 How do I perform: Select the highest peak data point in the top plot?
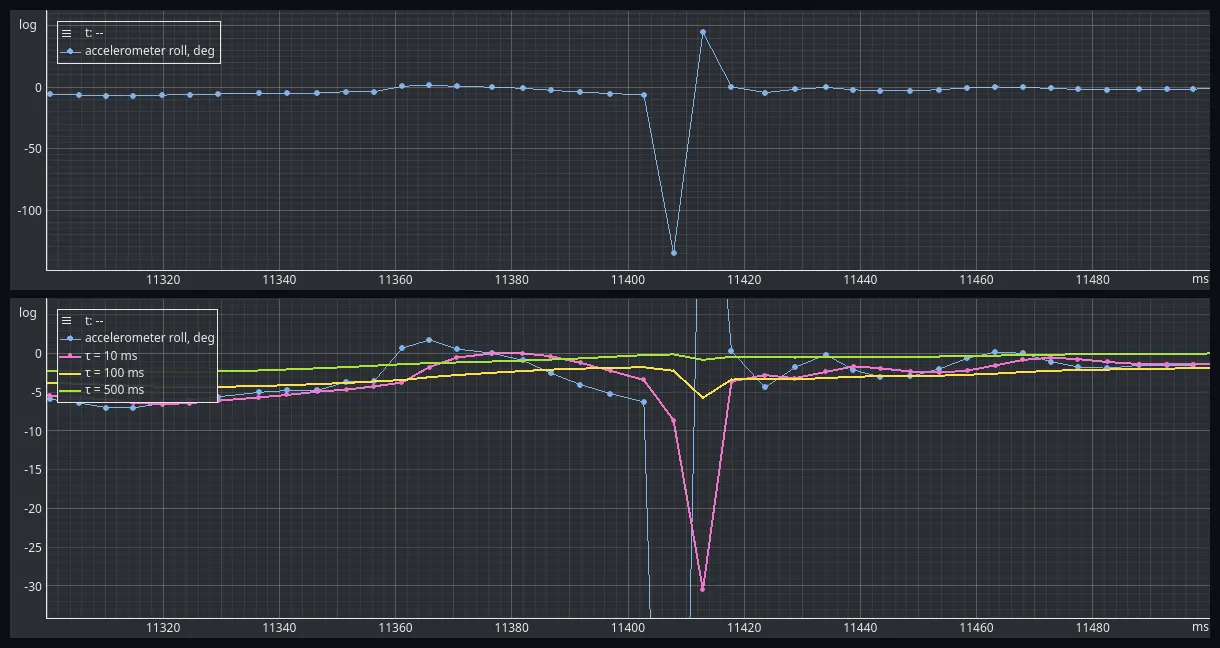tap(703, 32)
